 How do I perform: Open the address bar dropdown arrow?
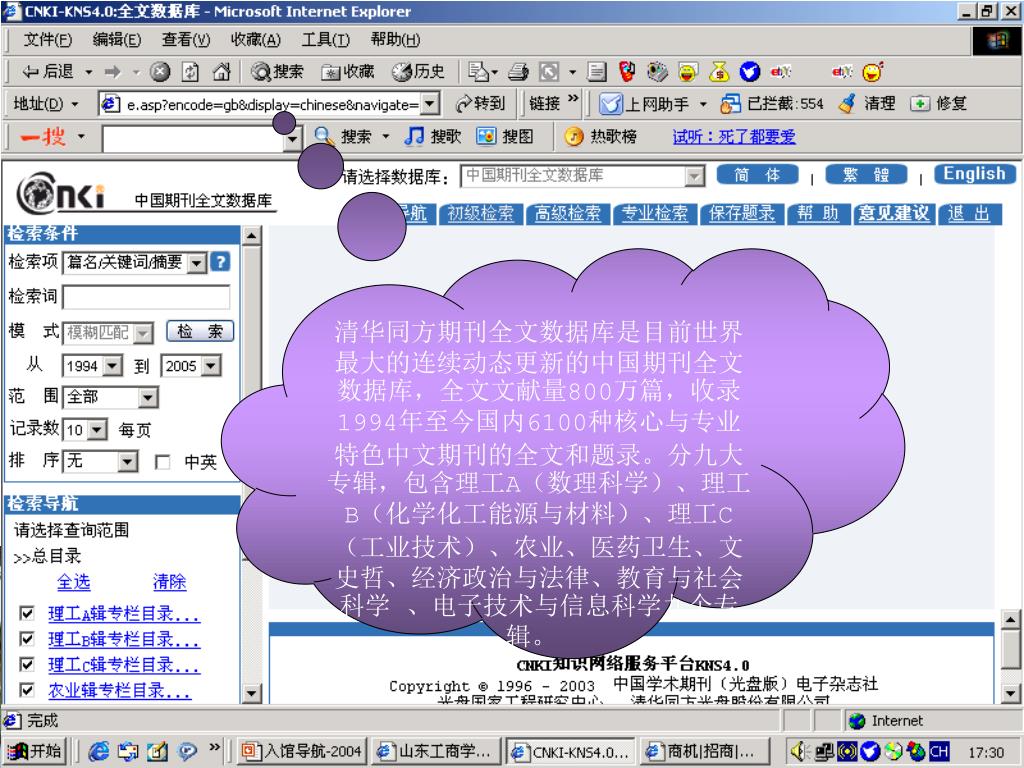pyautogui.click(x=429, y=103)
